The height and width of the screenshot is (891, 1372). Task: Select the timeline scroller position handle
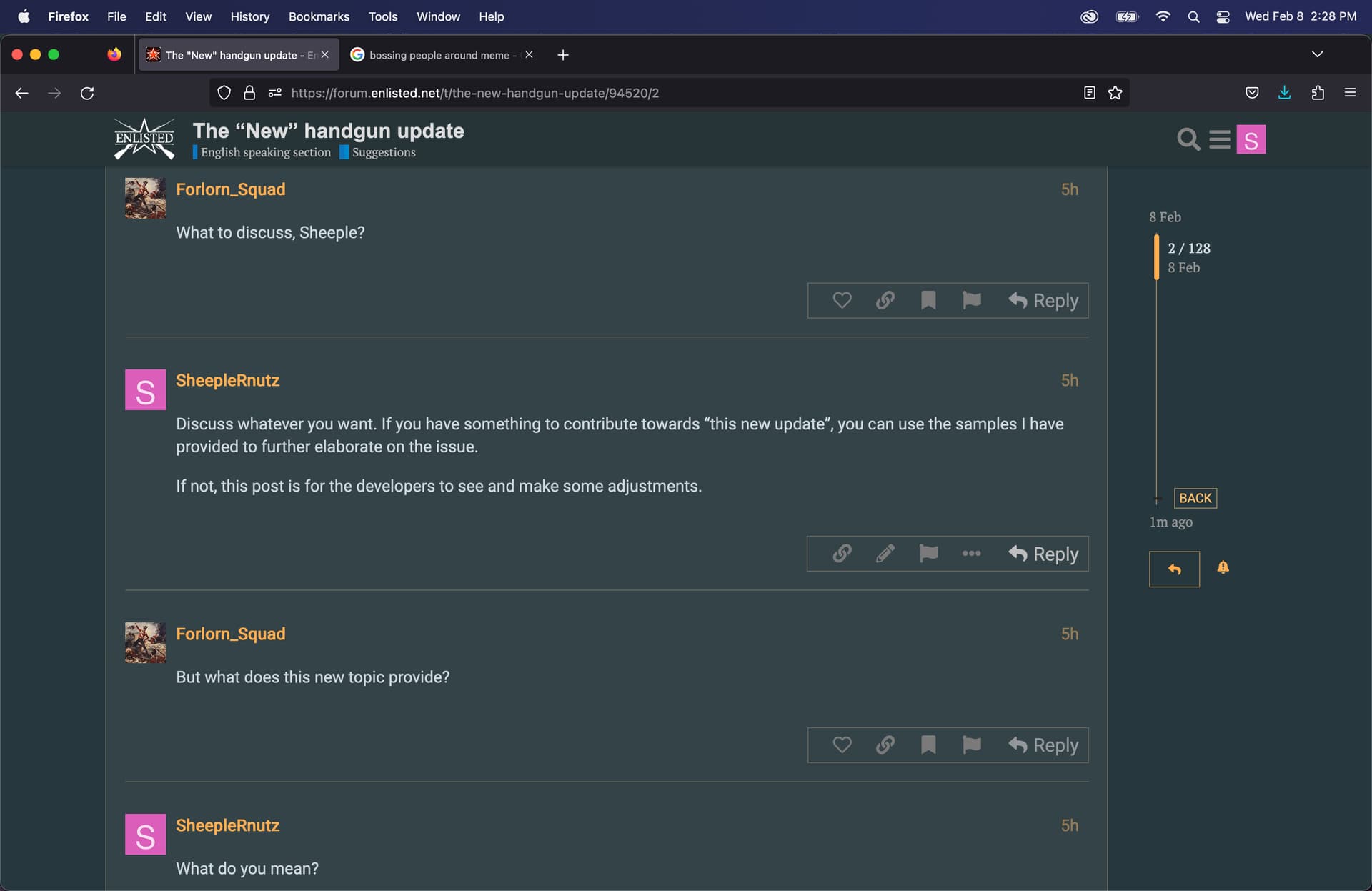1156,257
